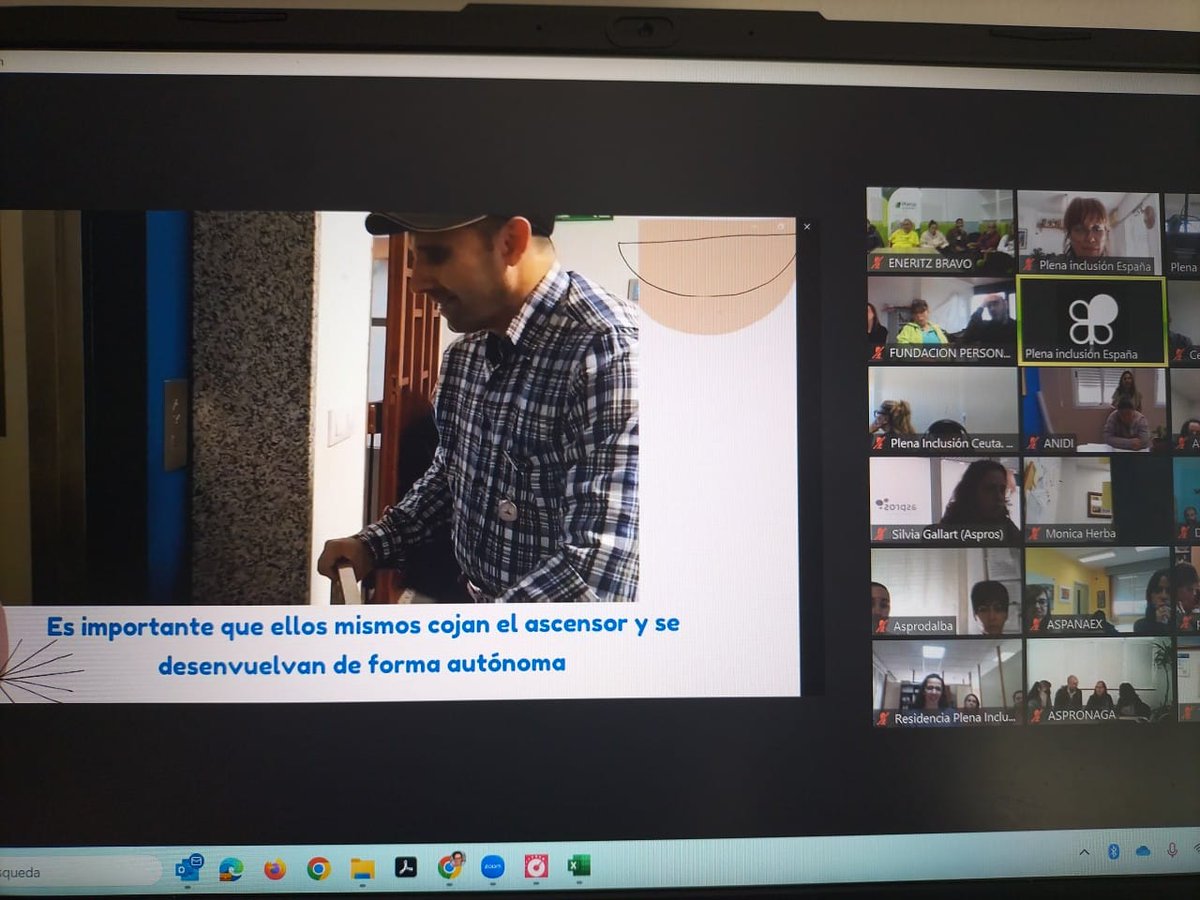Launch Microsoft Excel from the taskbar

(577, 865)
